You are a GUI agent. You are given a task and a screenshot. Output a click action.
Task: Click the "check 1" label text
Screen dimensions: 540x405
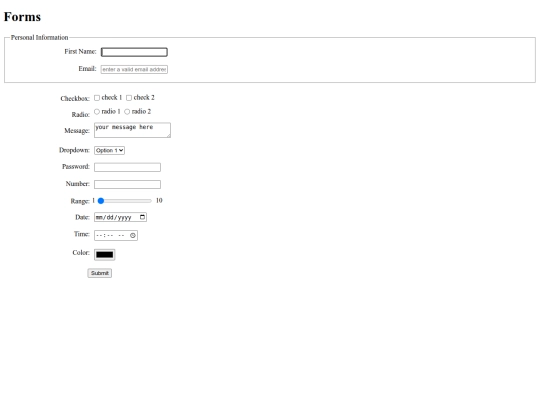[x=112, y=97]
